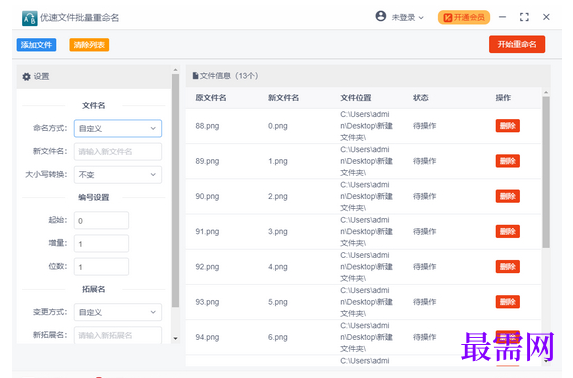Open the 变更方式 dropdown
Image resolution: width=573 pixels, height=378 pixels.
click(x=118, y=312)
